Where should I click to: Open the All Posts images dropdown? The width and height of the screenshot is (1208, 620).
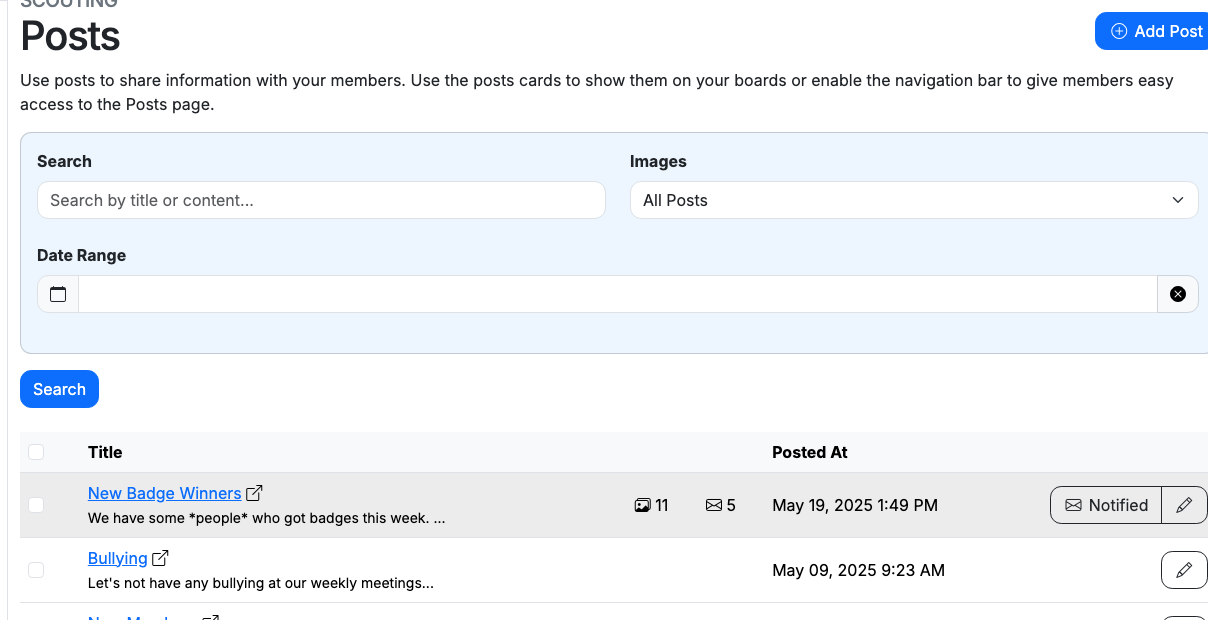pos(913,200)
